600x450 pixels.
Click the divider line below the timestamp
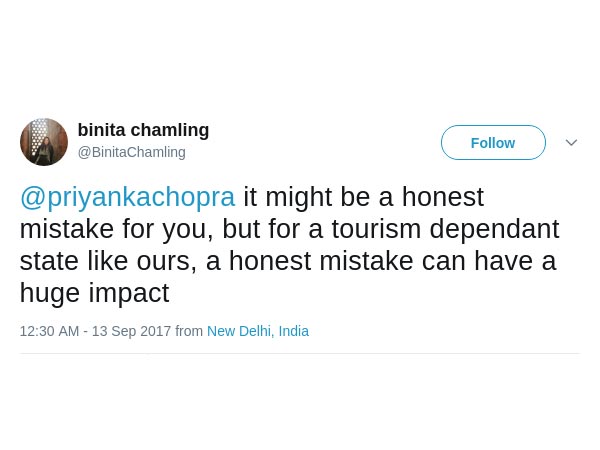[x=300, y=353]
